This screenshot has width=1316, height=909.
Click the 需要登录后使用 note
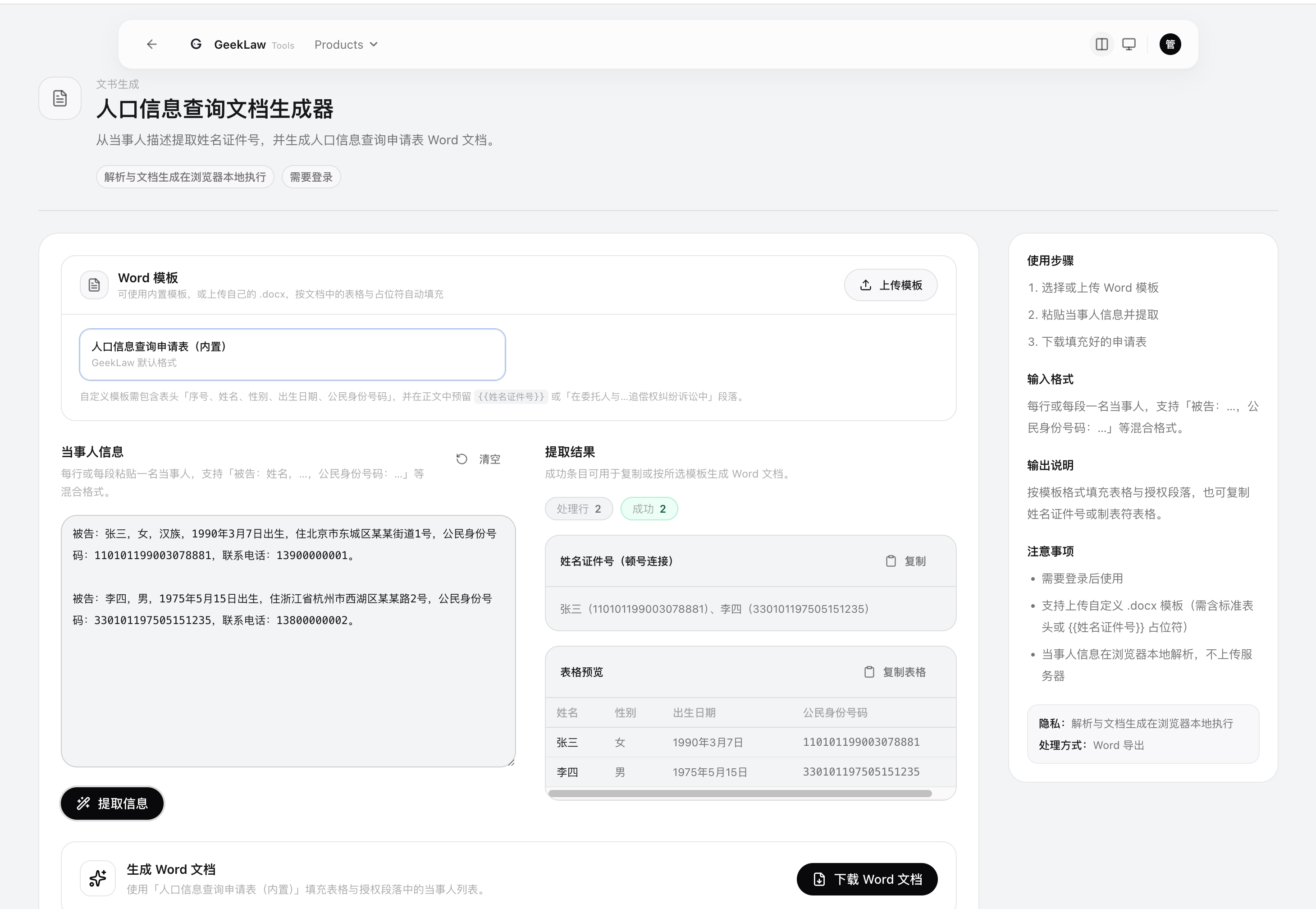1082,578
